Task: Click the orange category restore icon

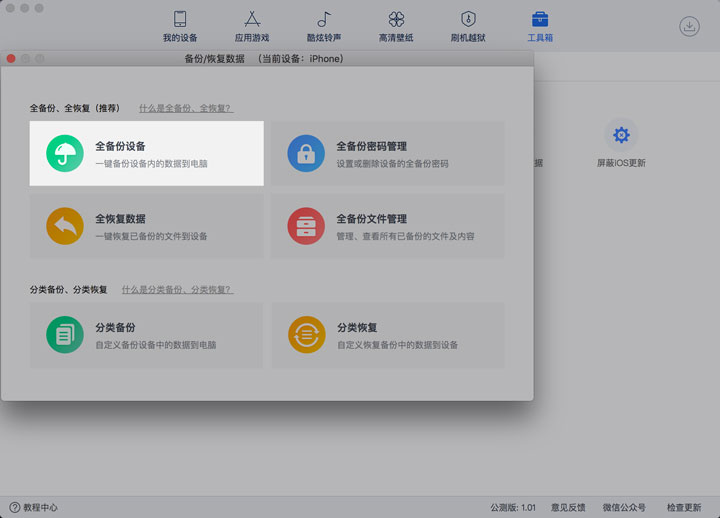Action: 306,335
